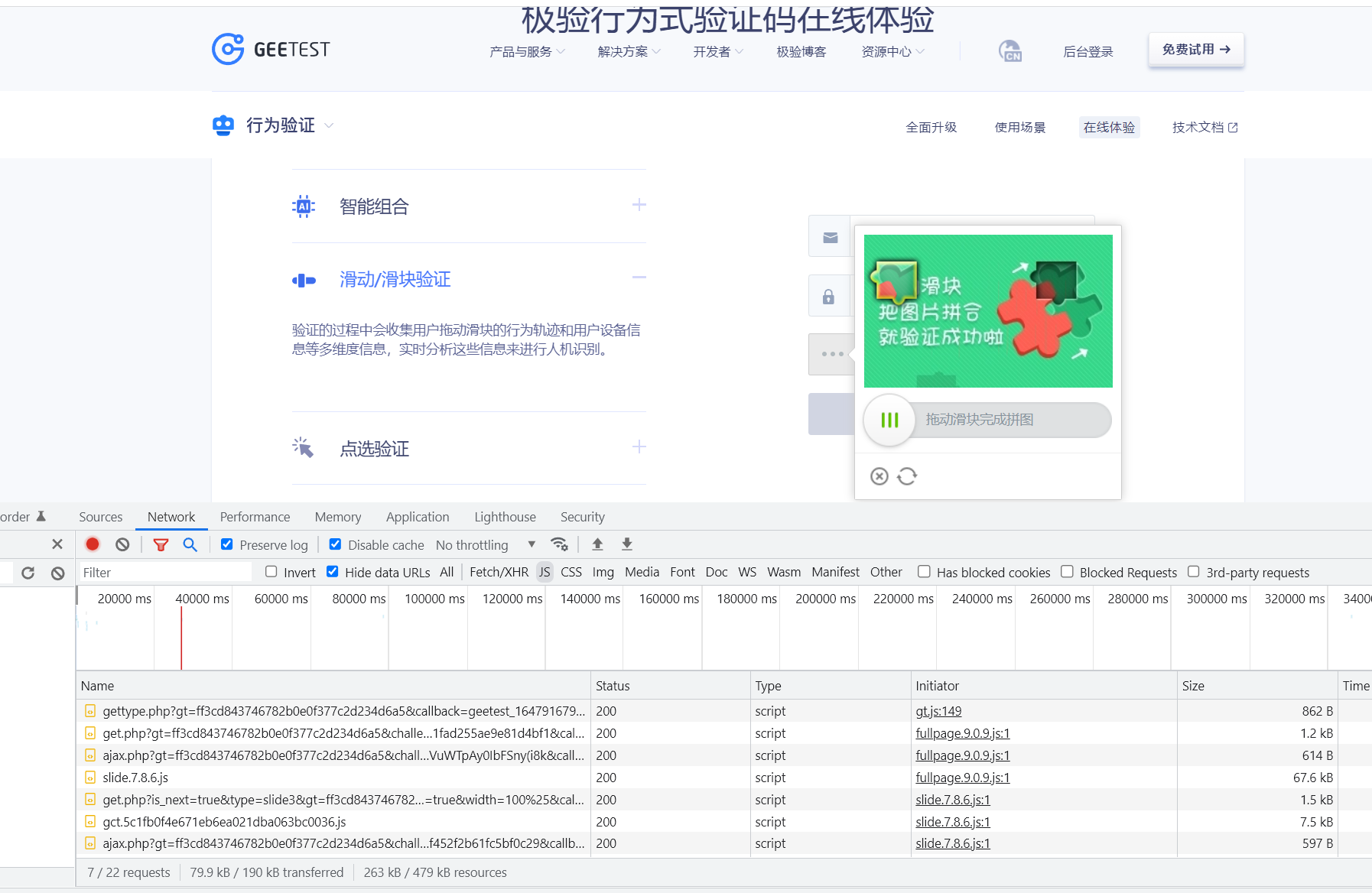
Task: Open 开发者 dropdown menu
Action: click(x=717, y=51)
